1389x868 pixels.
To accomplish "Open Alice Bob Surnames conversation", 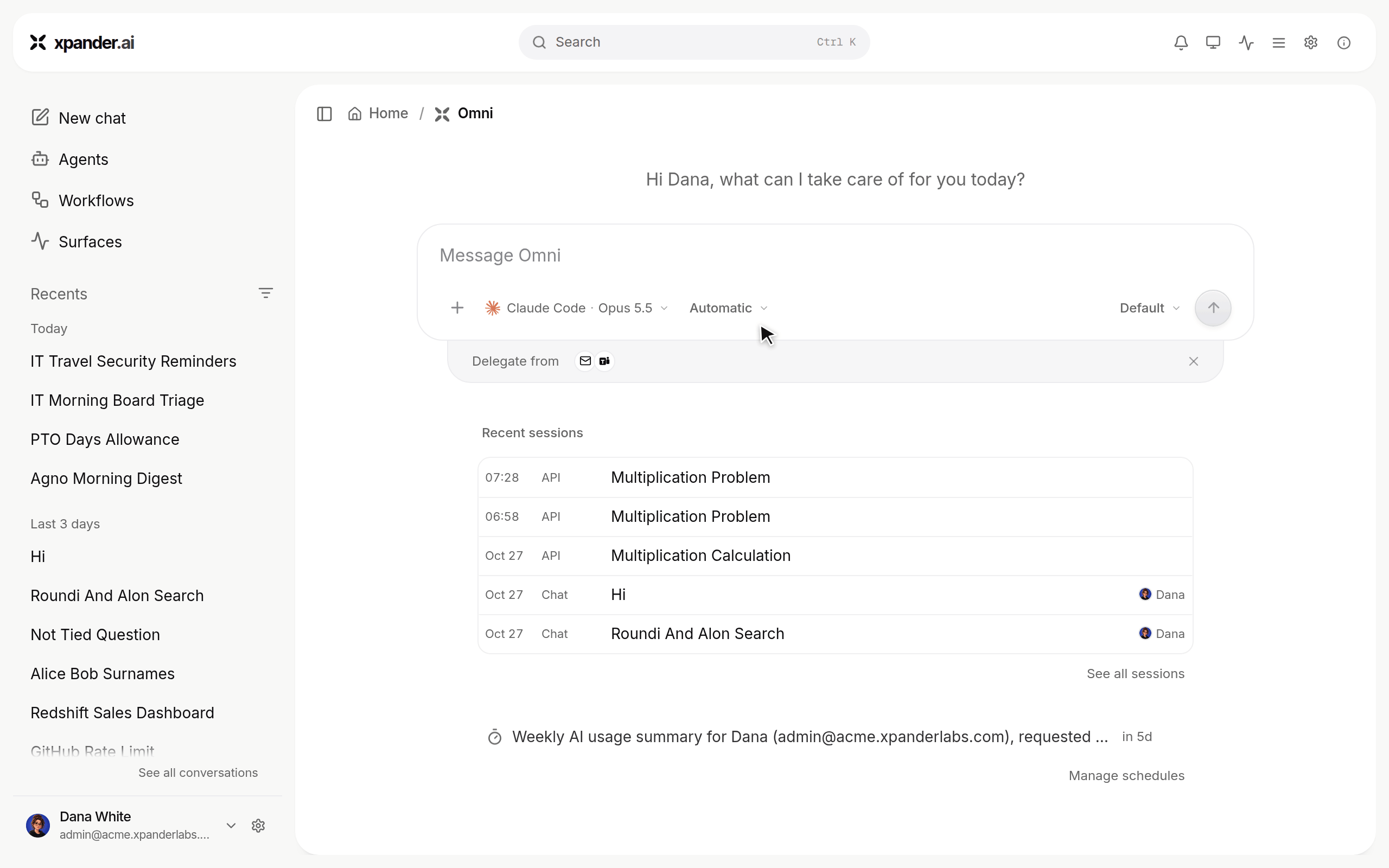I will [102, 673].
